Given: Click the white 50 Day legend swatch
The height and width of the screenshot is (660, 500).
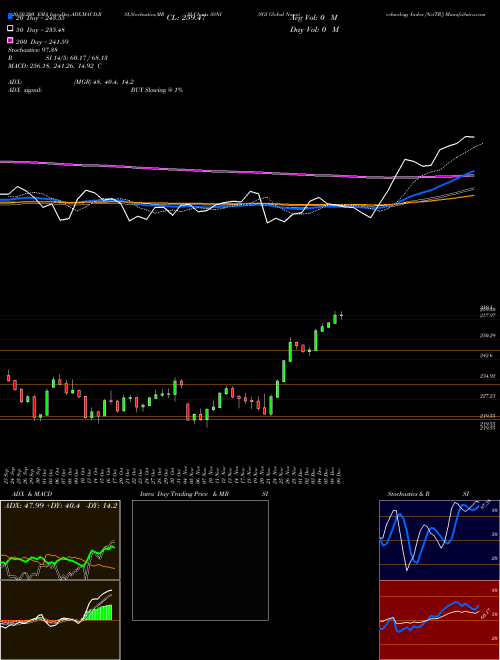Looking at the screenshot, I should point(11,29).
